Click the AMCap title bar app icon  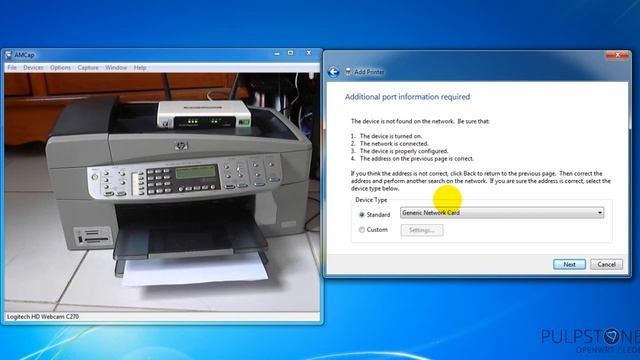tap(8, 55)
